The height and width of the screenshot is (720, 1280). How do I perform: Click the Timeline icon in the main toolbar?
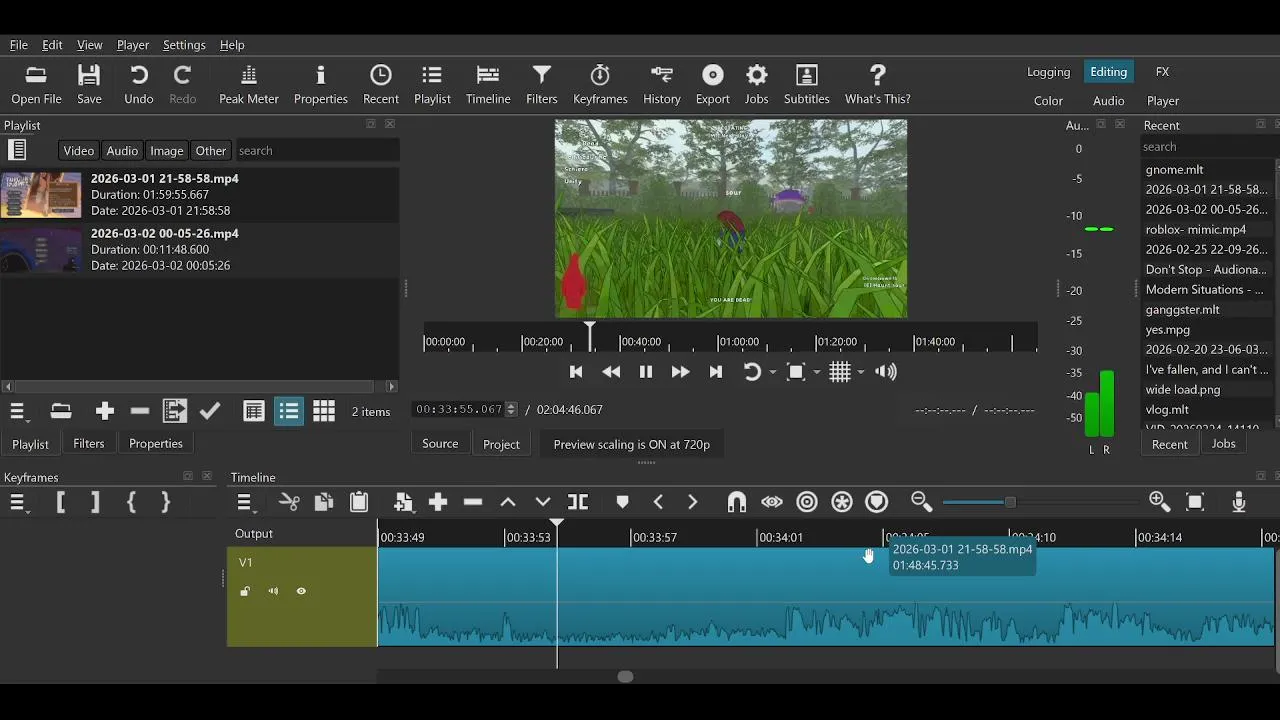[488, 85]
